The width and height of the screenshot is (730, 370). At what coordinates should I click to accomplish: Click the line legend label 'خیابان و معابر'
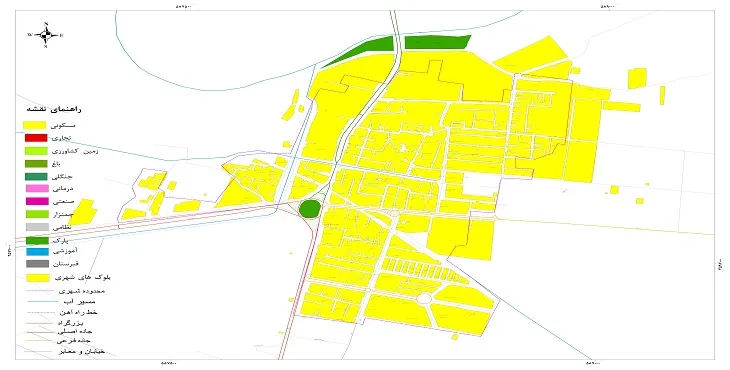tap(81, 351)
